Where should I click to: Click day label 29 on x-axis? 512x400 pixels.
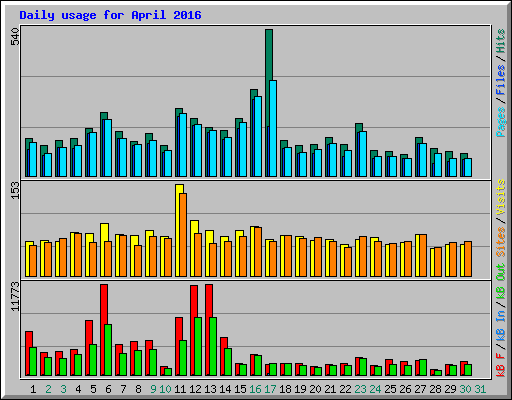pyautogui.click(x=450, y=389)
